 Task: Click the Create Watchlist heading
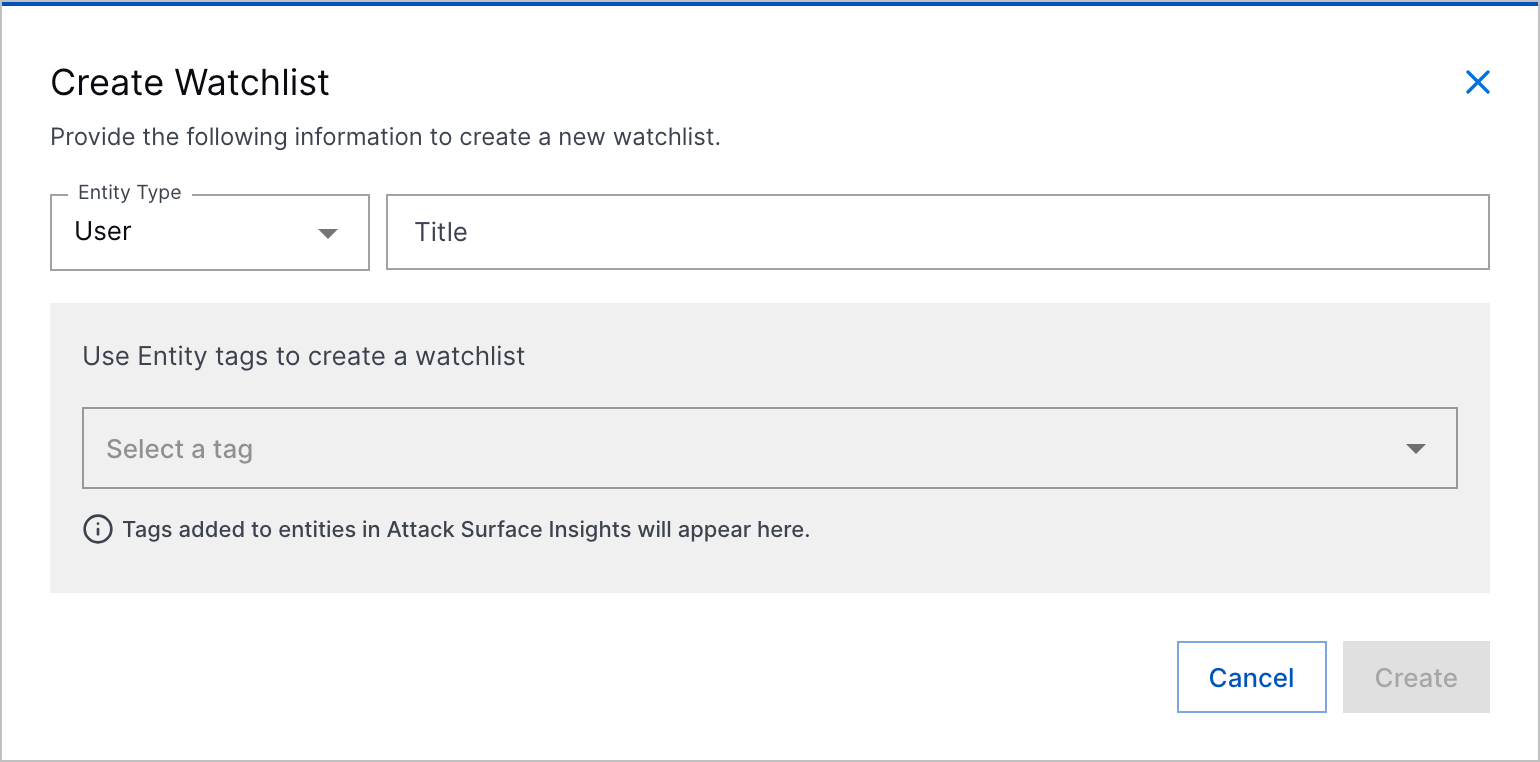[190, 82]
